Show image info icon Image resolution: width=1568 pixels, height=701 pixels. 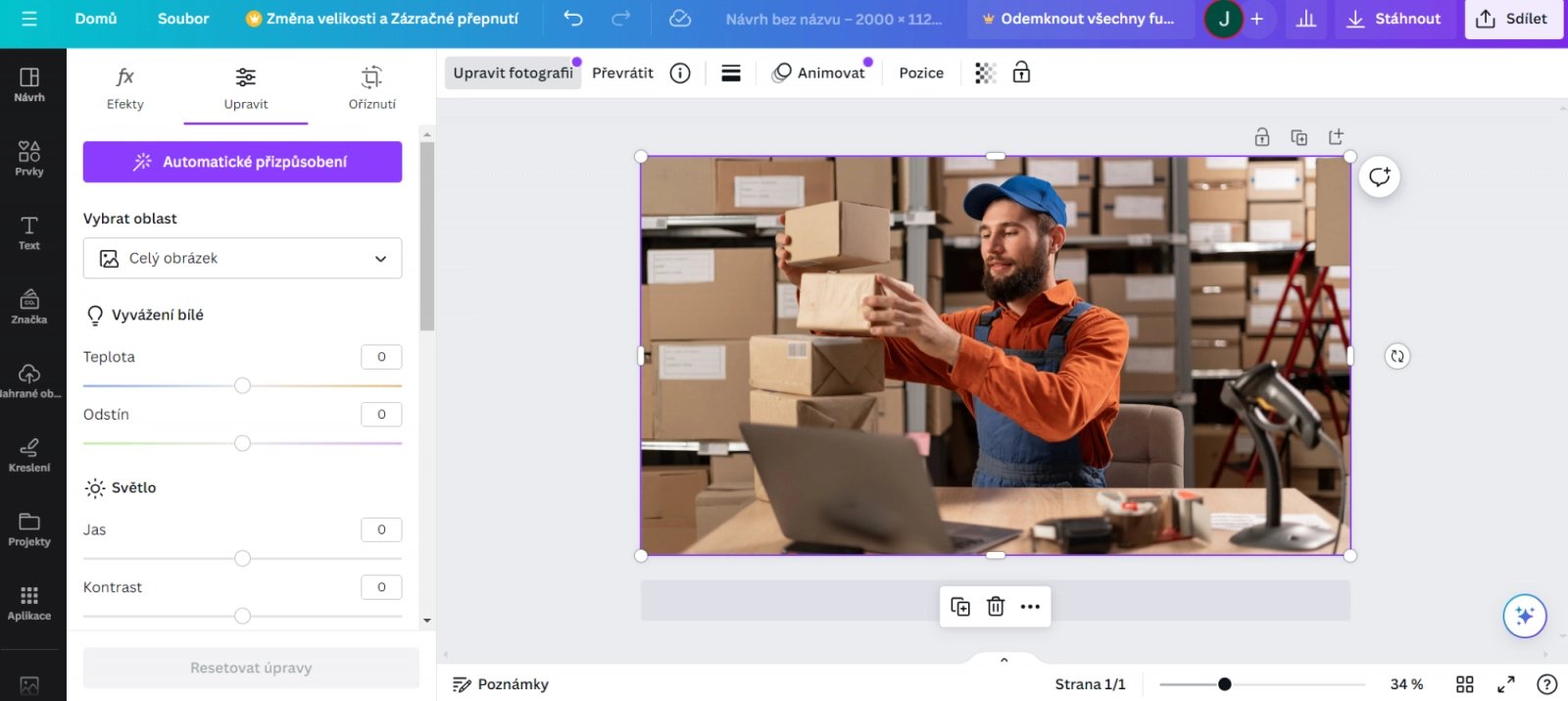(680, 73)
